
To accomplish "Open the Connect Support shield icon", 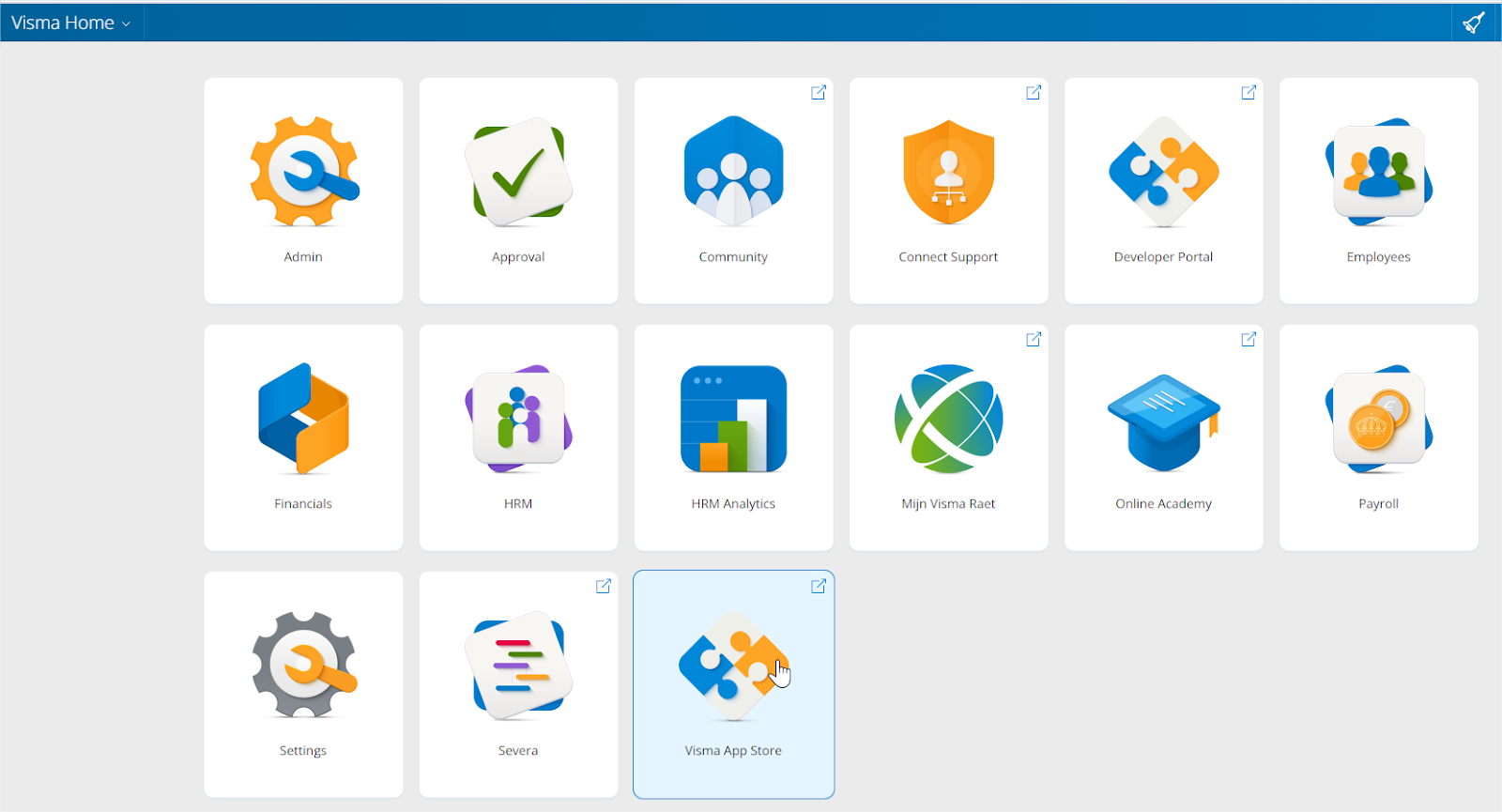I will tap(948, 172).
